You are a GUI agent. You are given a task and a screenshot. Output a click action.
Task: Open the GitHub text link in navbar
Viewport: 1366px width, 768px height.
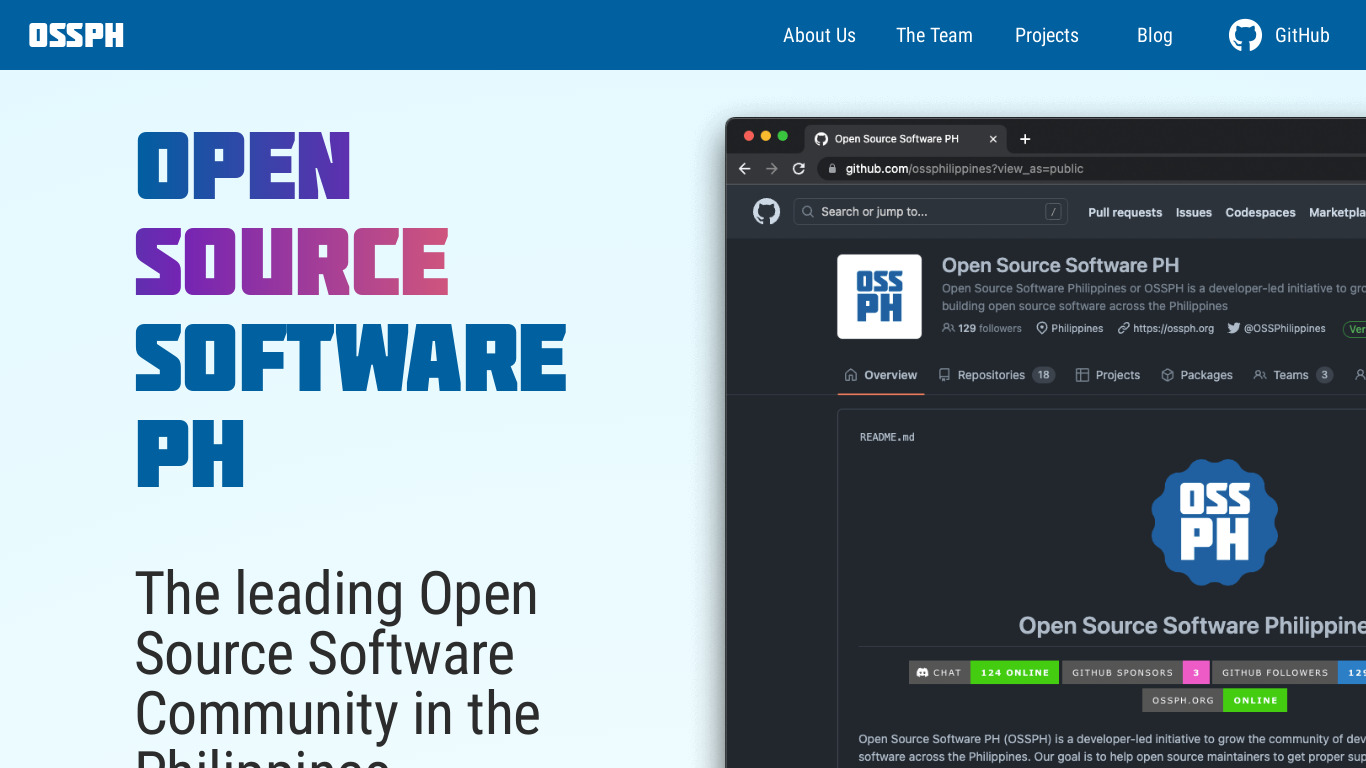point(1302,35)
